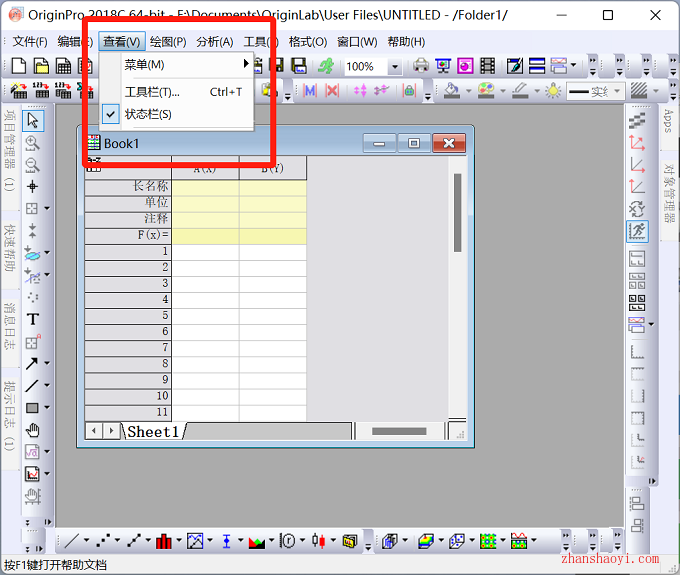Open the Format (格式) menu

tap(308, 42)
